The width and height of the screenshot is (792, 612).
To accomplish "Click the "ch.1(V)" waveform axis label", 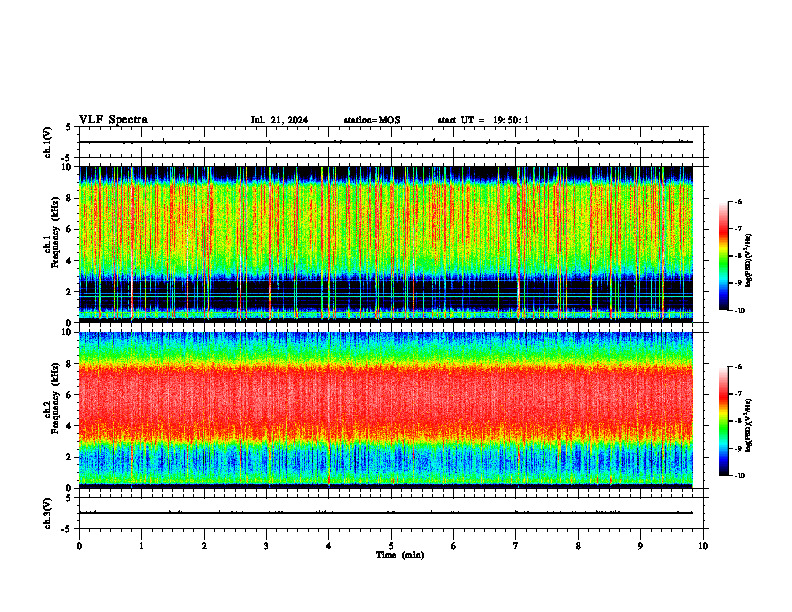I will pos(47,142).
